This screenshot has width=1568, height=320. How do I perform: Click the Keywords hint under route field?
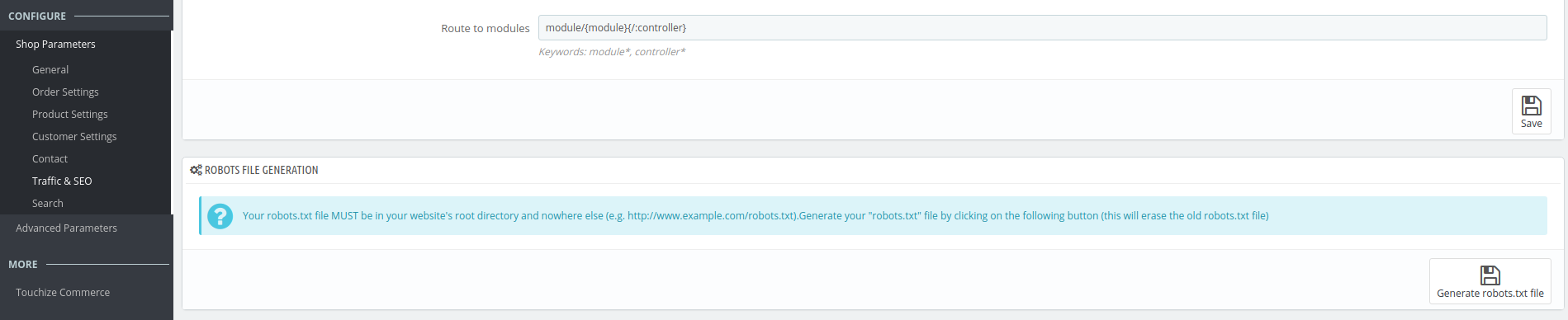[x=612, y=52]
